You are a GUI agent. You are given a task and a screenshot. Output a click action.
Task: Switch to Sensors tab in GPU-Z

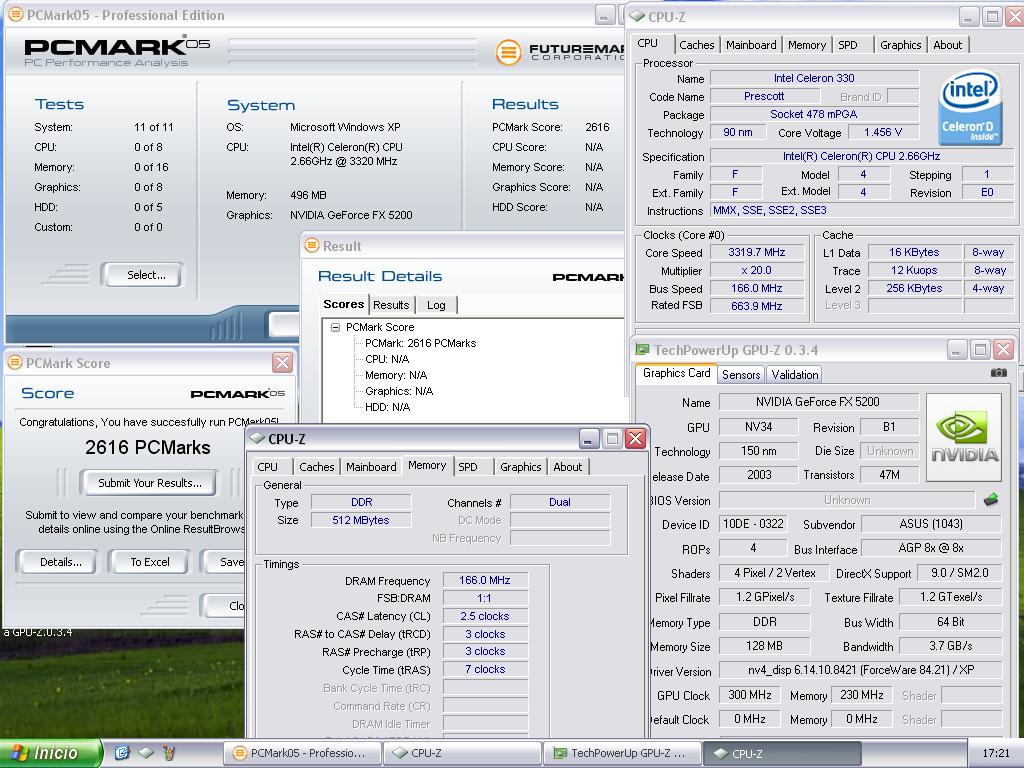point(741,375)
